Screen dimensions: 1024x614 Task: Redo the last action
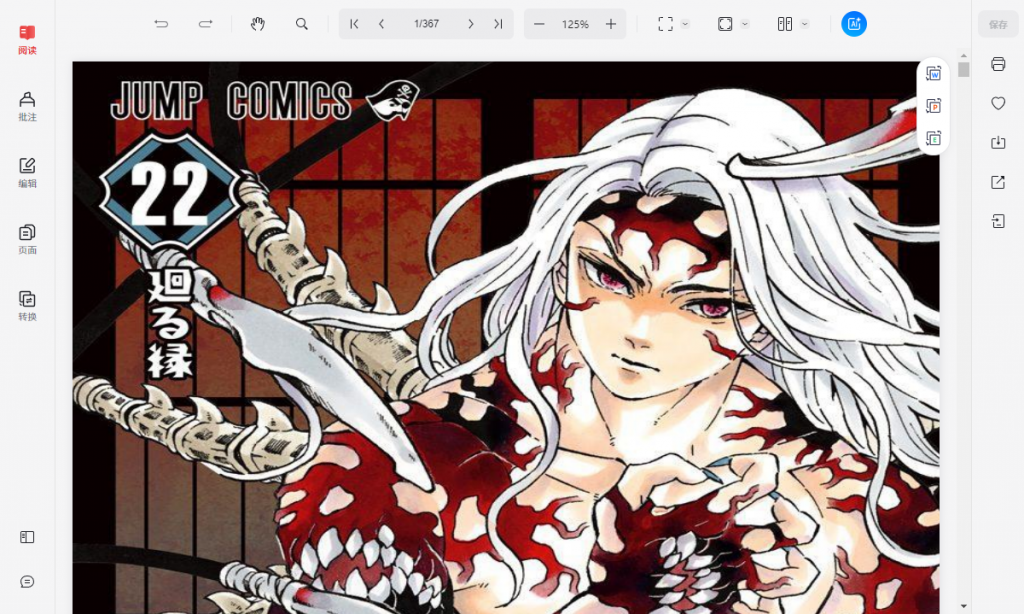click(205, 24)
